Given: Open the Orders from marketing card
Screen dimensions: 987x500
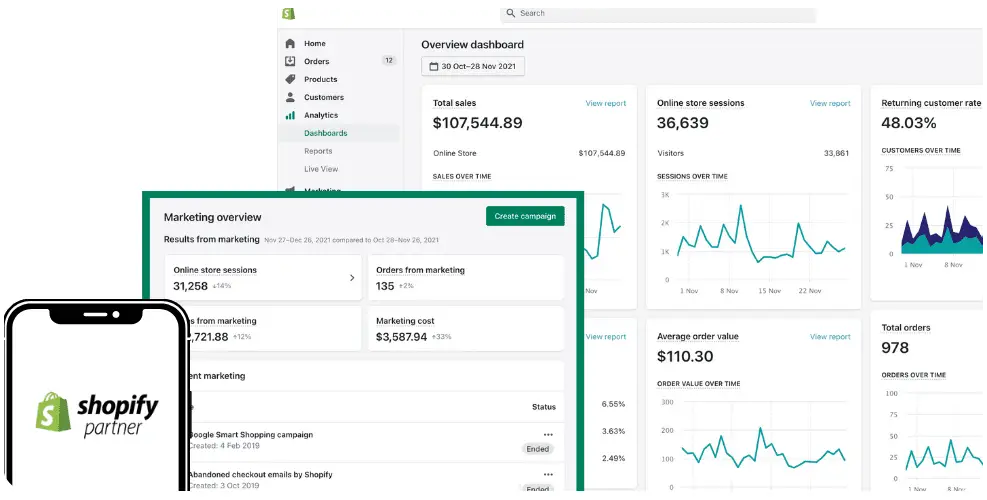Looking at the screenshot, I should [465, 278].
